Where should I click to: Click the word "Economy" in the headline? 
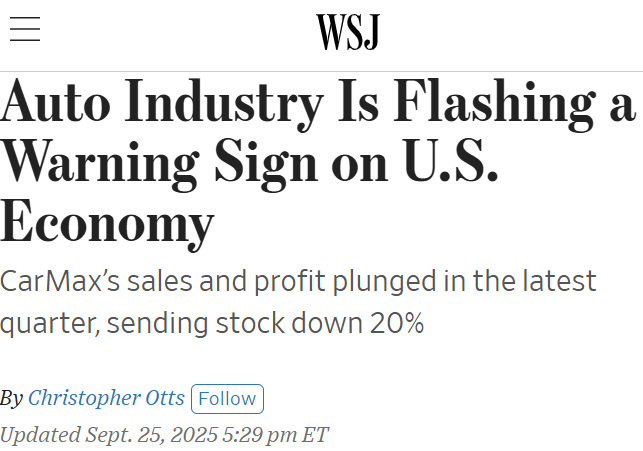(x=107, y=222)
